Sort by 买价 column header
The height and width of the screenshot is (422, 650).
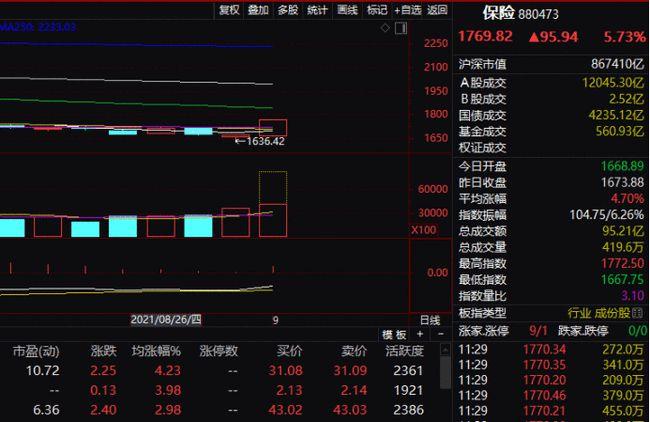[290, 352]
